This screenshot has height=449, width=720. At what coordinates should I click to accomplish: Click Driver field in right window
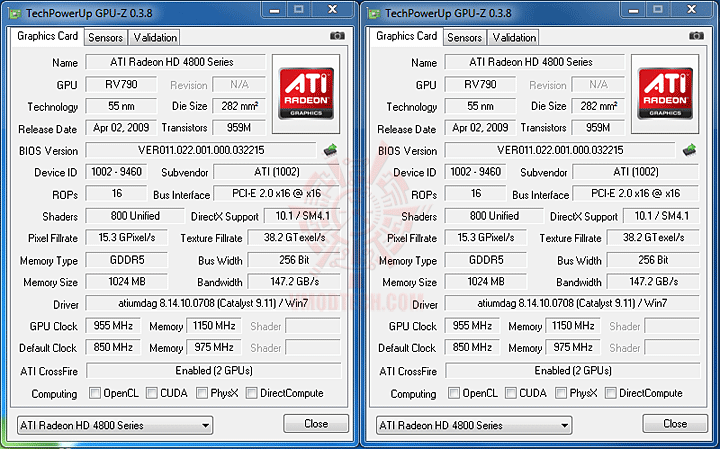(572, 303)
